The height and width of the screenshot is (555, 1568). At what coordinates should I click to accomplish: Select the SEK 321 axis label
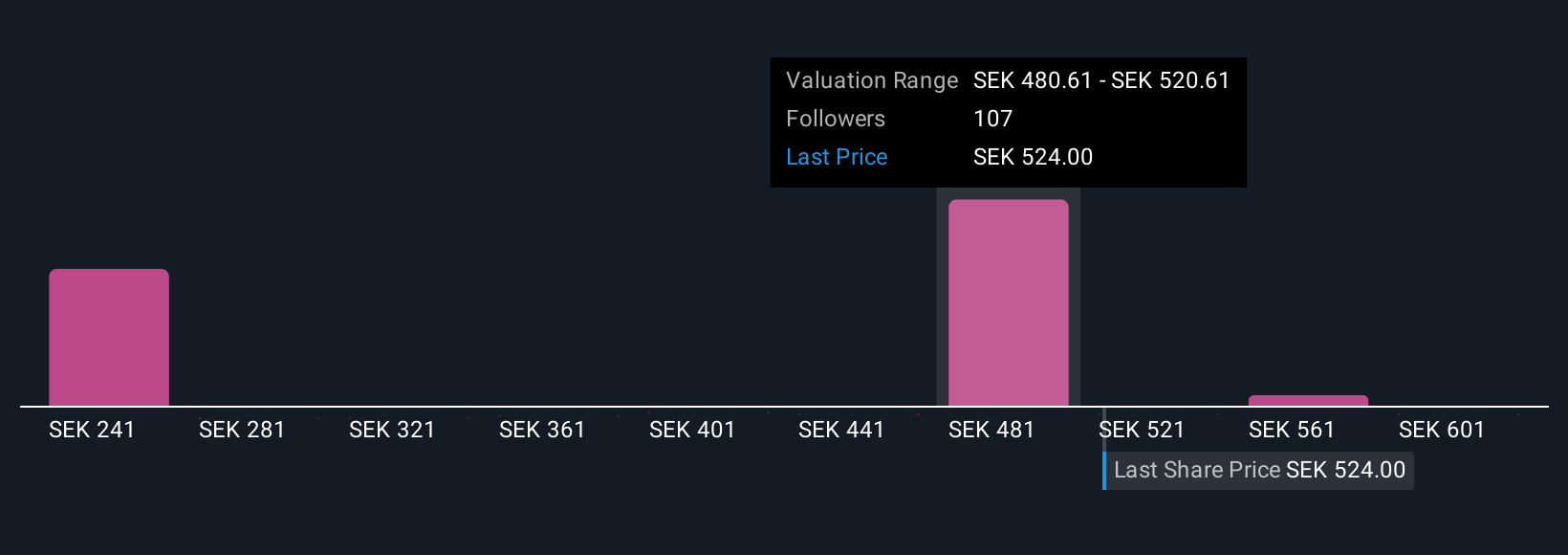(392, 431)
